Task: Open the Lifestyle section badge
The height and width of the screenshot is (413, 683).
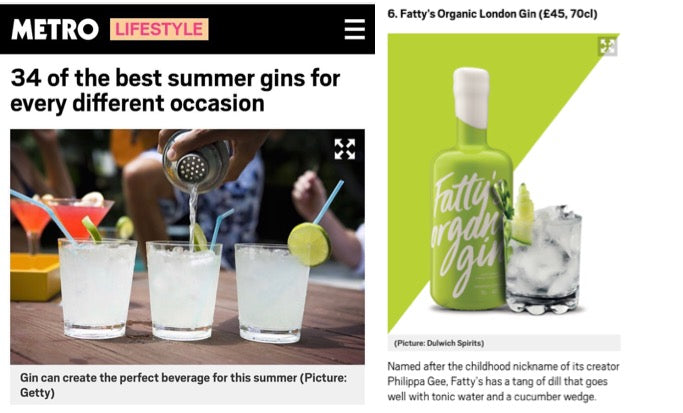Action: pos(159,29)
